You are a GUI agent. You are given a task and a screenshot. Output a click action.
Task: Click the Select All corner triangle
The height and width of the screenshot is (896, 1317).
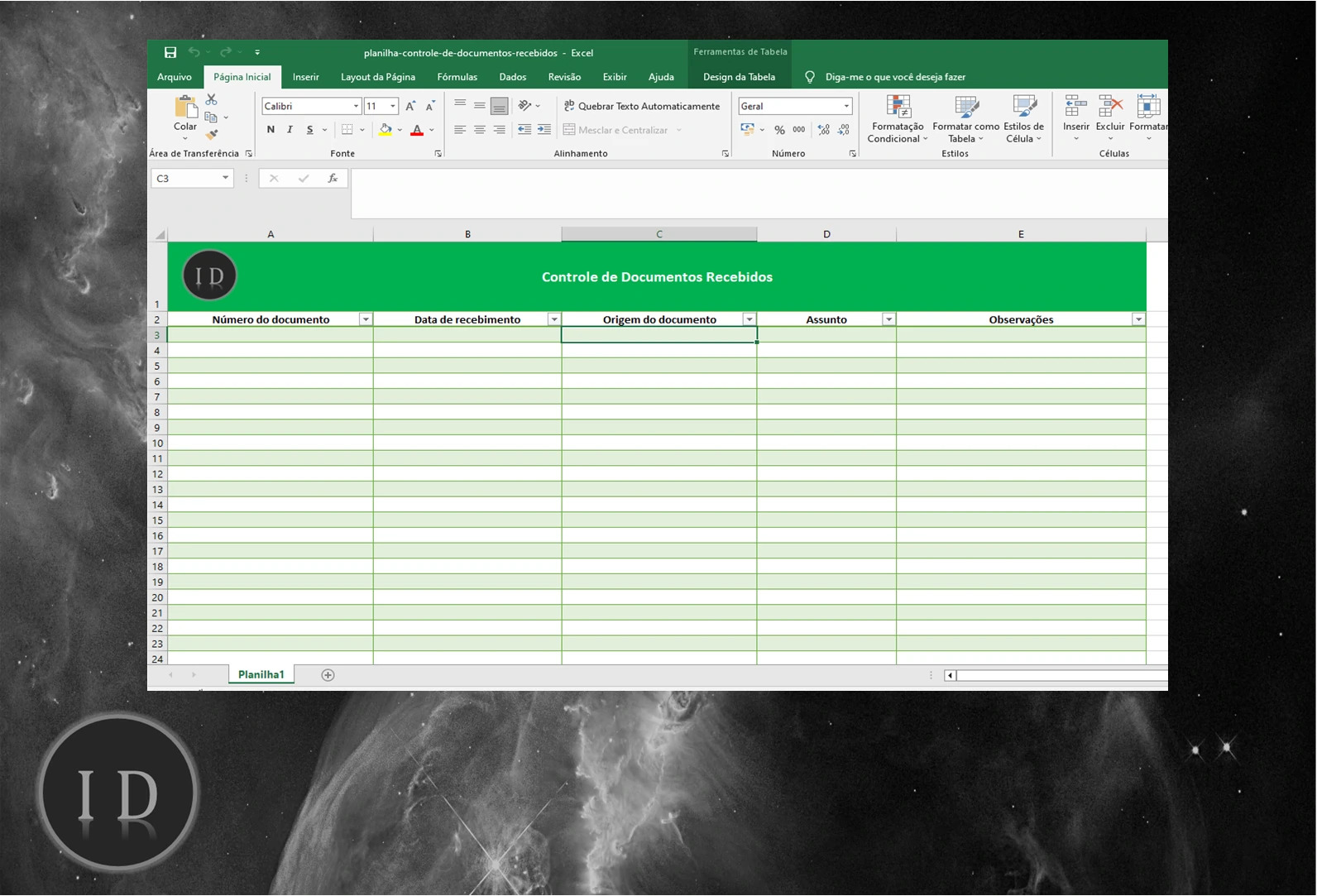[159, 235]
